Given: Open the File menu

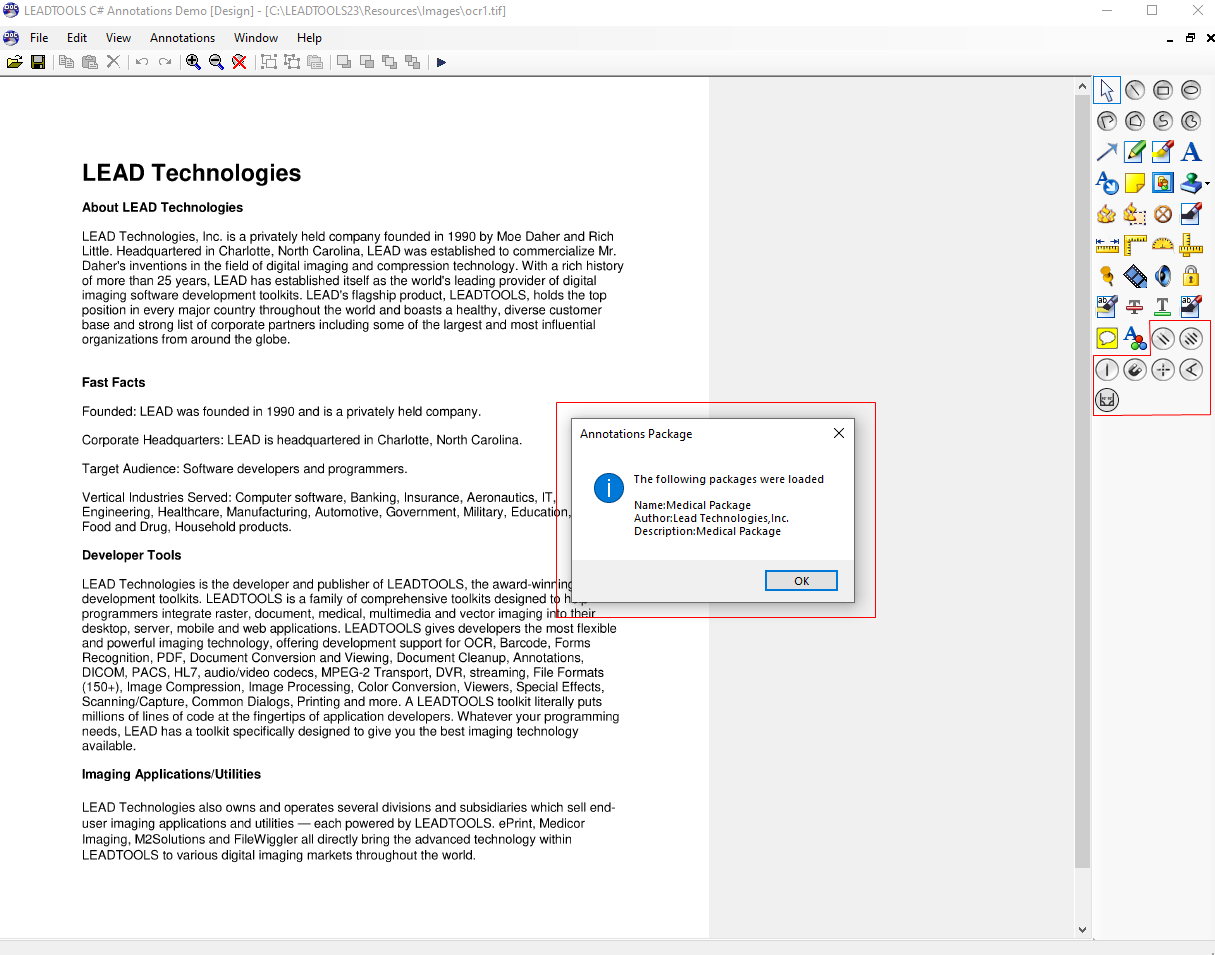Looking at the screenshot, I should 39,38.
